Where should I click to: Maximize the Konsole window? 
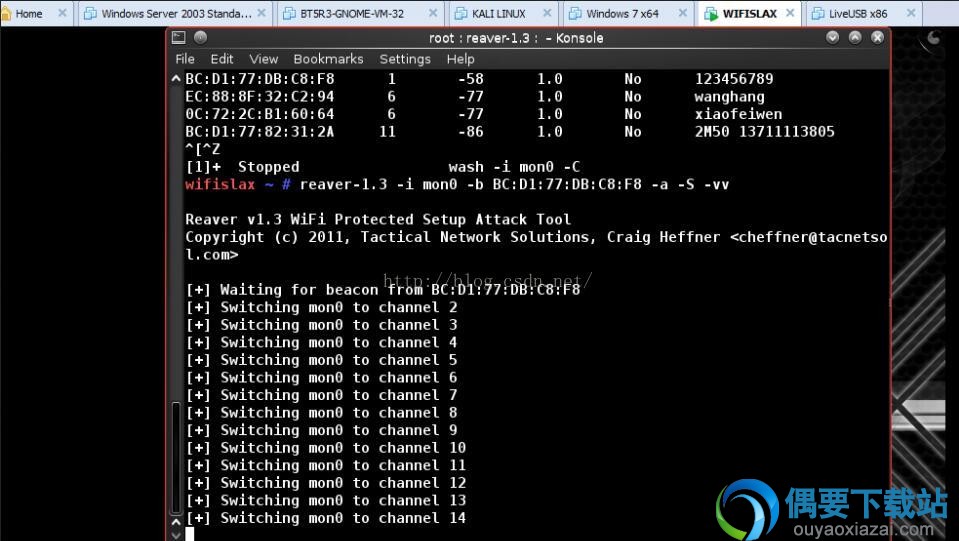tap(855, 37)
